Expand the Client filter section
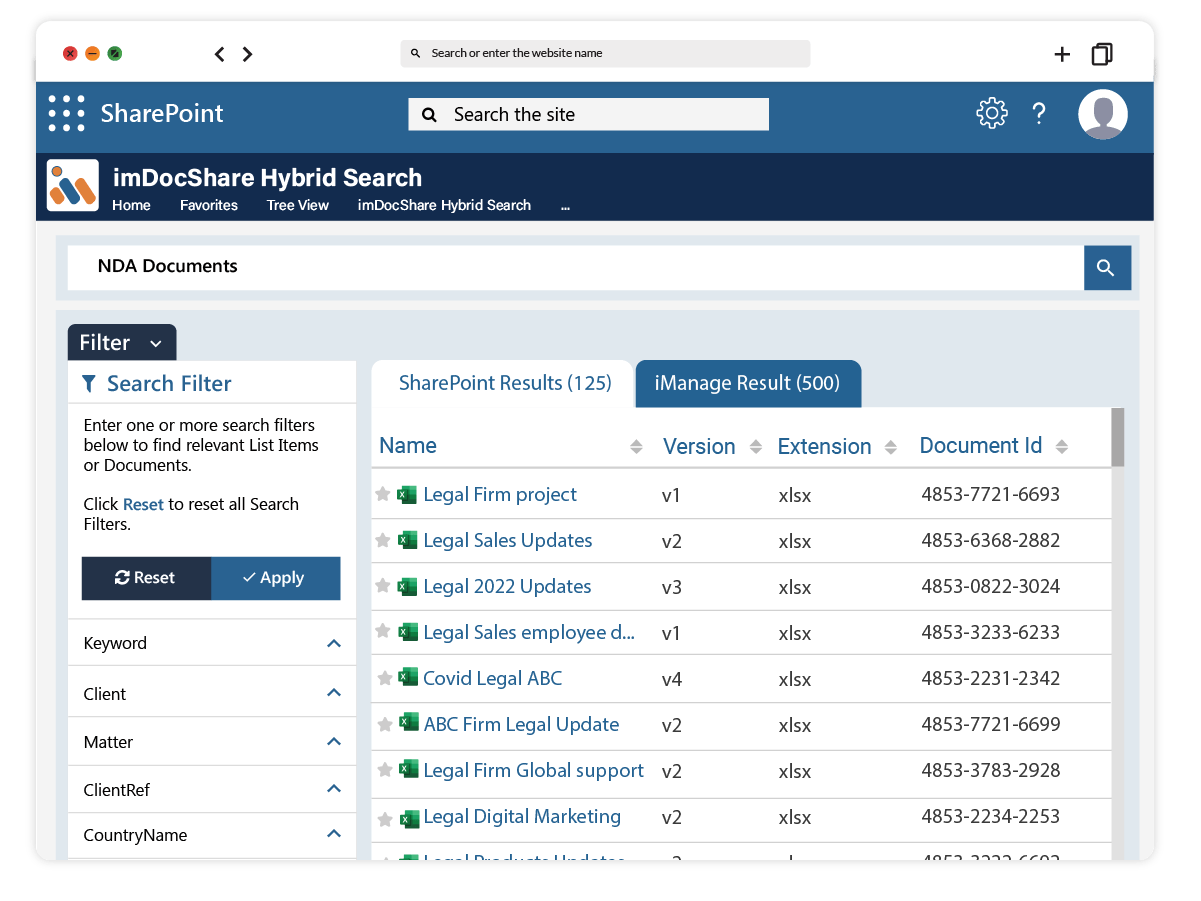 334,692
